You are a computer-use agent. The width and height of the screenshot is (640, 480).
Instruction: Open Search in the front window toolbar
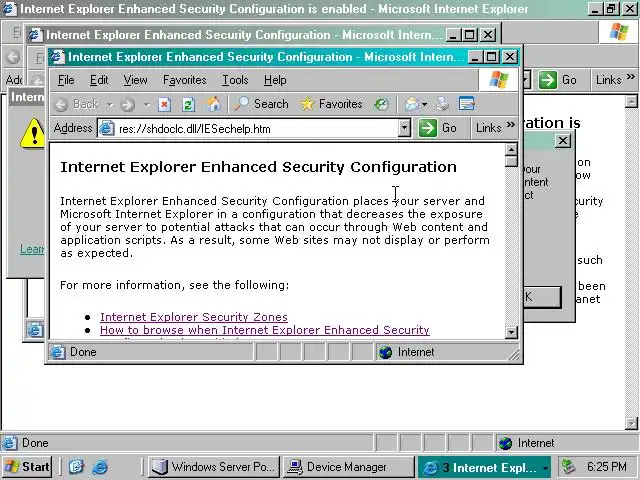pos(261,104)
